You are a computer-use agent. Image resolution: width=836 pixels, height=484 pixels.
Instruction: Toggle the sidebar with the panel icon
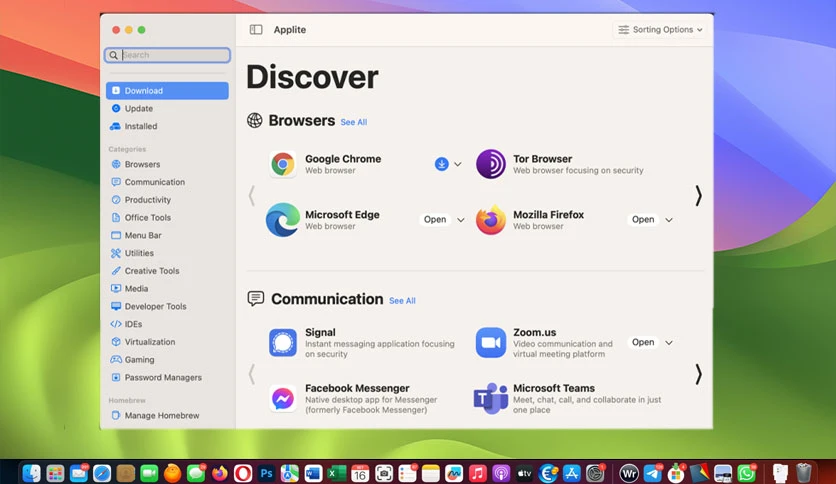[x=256, y=30]
